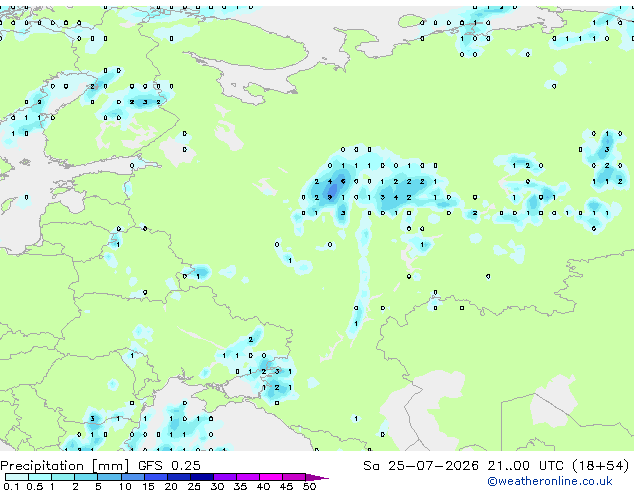Click the '40' legend label
634x490 pixels.
pos(263,486)
